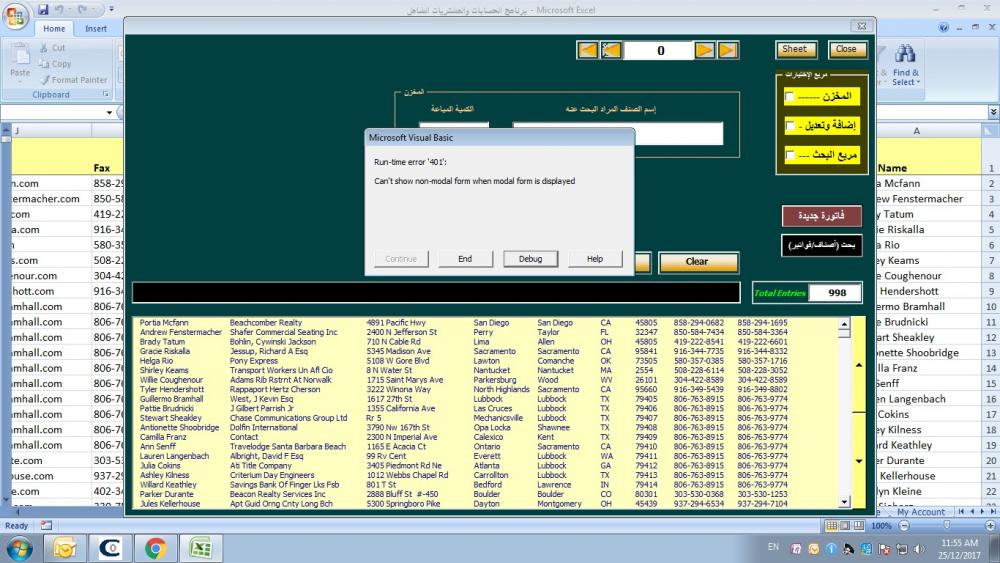Click the zoom out minus button
The image size is (1000, 563).
904,526
